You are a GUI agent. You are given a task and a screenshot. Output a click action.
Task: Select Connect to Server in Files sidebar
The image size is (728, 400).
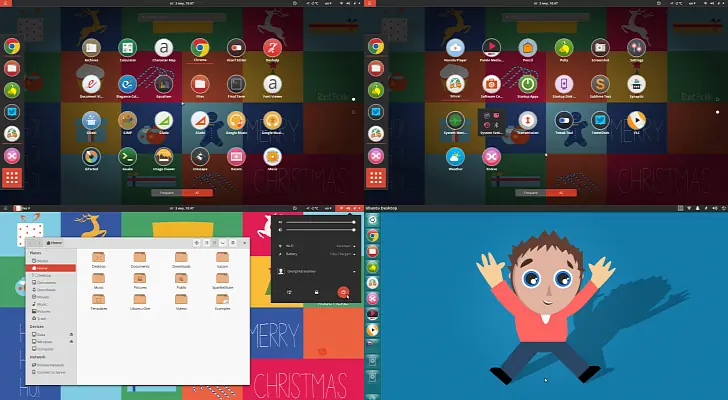51,372
